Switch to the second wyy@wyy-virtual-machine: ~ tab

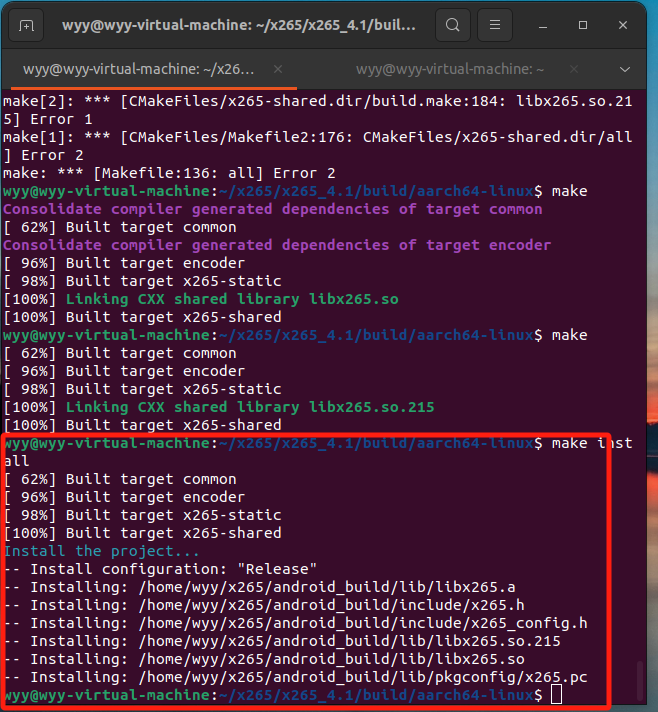[449, 70]
